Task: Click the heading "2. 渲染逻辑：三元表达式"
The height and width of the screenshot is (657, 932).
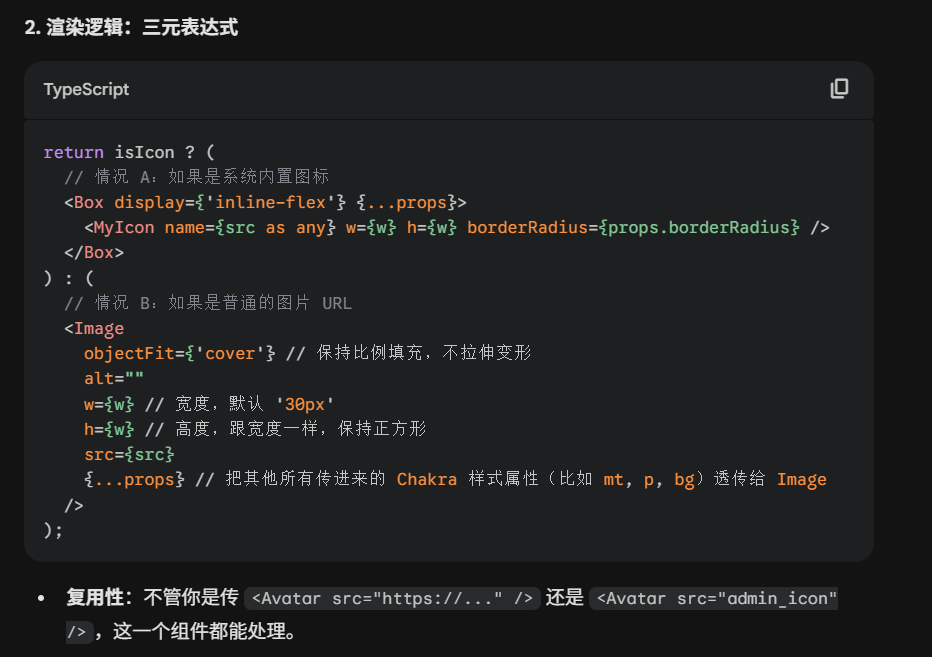Action: pyautogui.click(x=131, y=27)
